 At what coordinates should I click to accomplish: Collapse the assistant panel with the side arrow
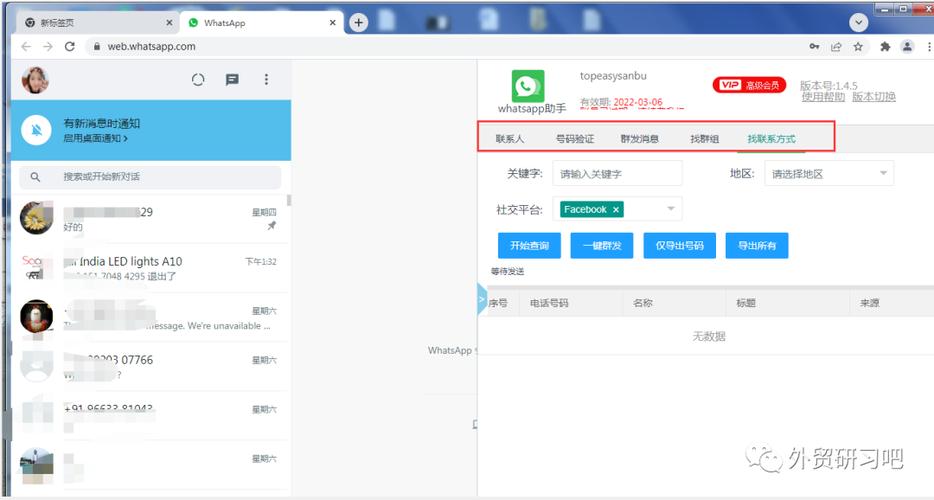(x=482, y=300)
